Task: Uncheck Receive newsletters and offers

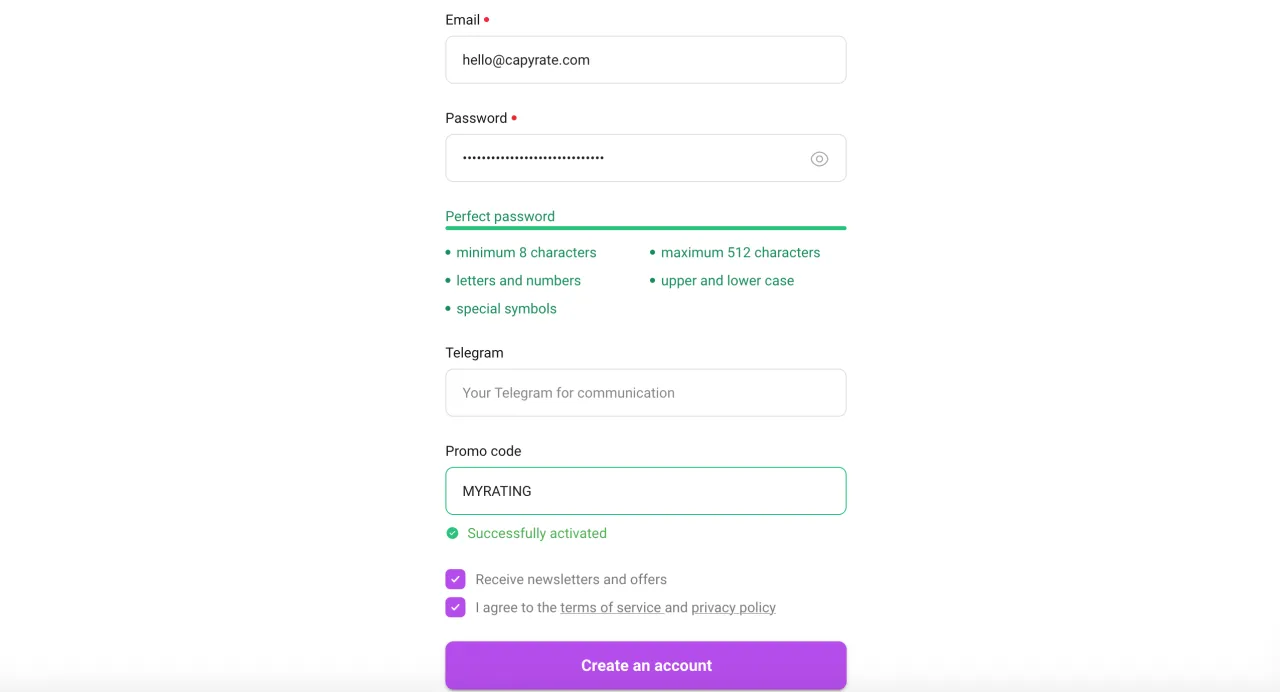Action: [455, 579]
